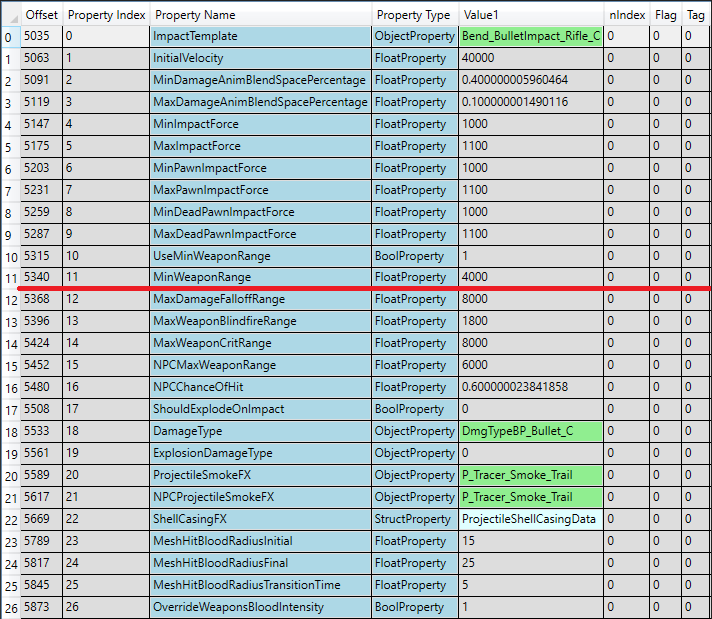Select the NPCChanceOfHit property name

point(261,387)
